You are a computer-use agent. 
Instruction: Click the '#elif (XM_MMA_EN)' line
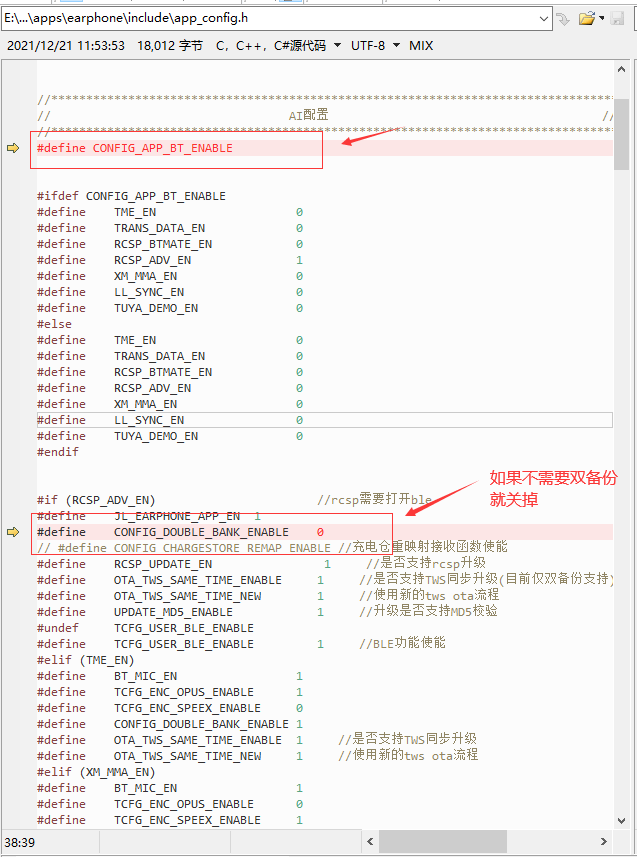(x=96, y=772)
